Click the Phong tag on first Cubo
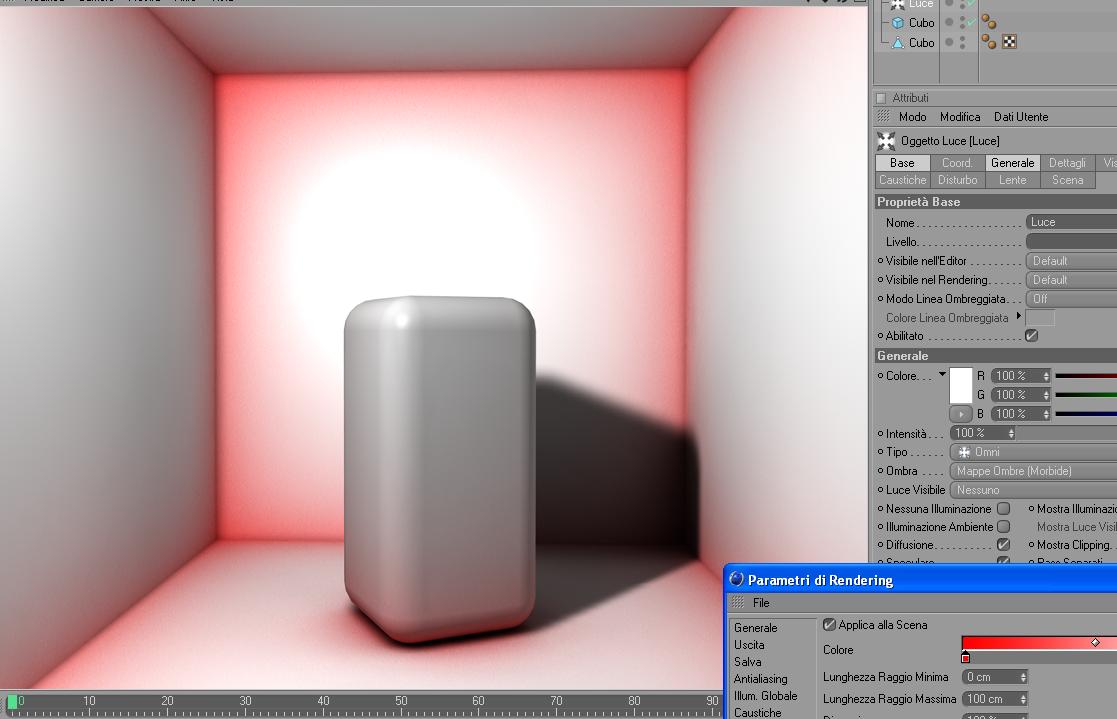Viewport: 1117px width, 719px height. tap(989, 22)
